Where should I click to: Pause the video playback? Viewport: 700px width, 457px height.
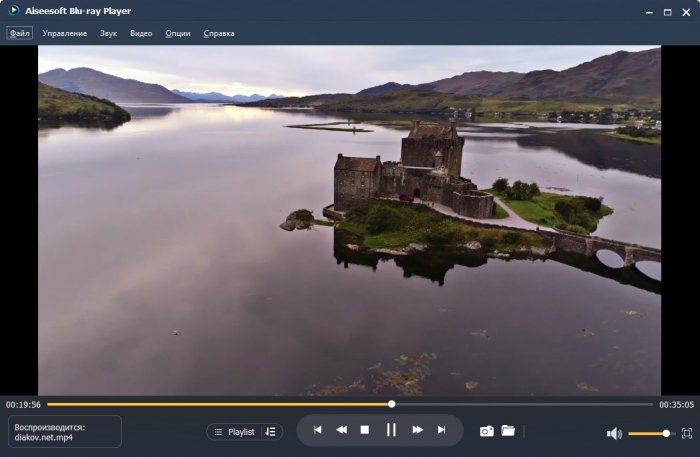391,430
